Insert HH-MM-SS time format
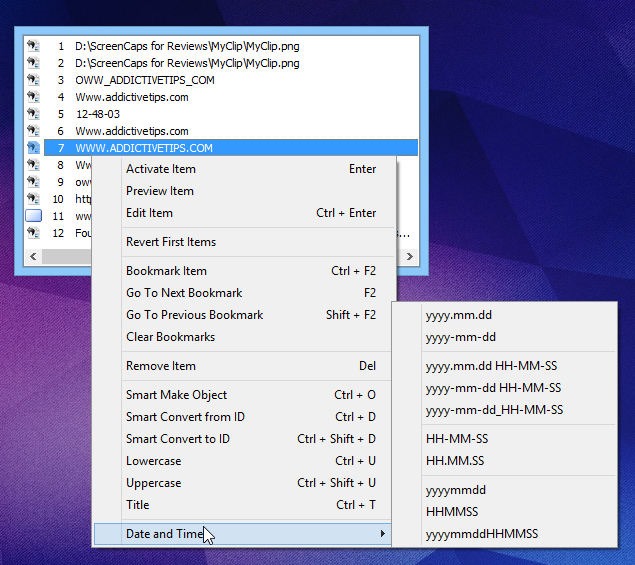This screenshot has width=635, height=565. (505, 439)
